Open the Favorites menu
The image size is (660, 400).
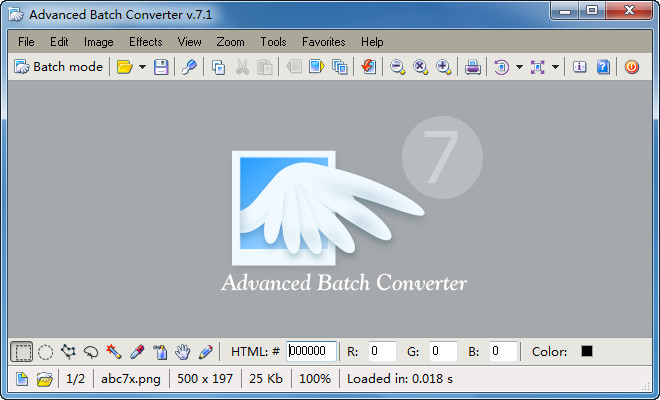[x=324, y=42]
